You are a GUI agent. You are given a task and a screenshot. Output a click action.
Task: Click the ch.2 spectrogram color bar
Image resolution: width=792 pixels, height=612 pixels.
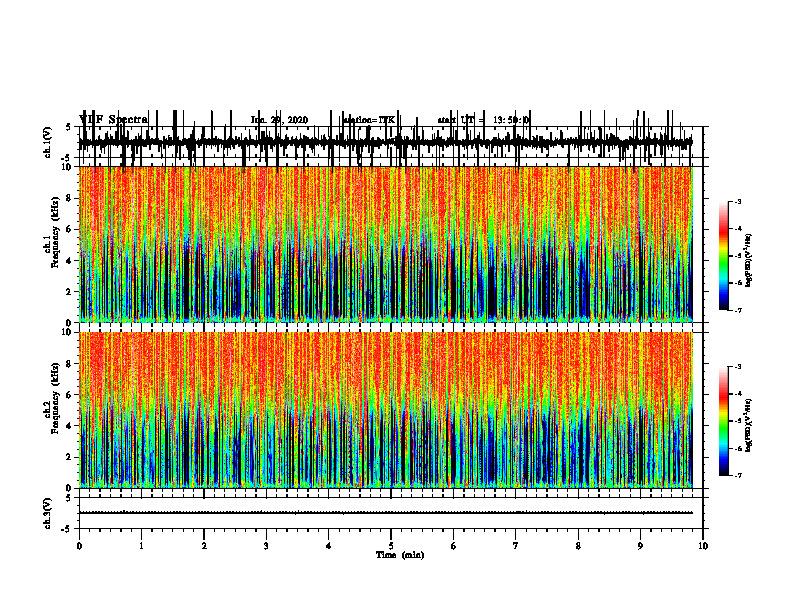click(724, 421)
